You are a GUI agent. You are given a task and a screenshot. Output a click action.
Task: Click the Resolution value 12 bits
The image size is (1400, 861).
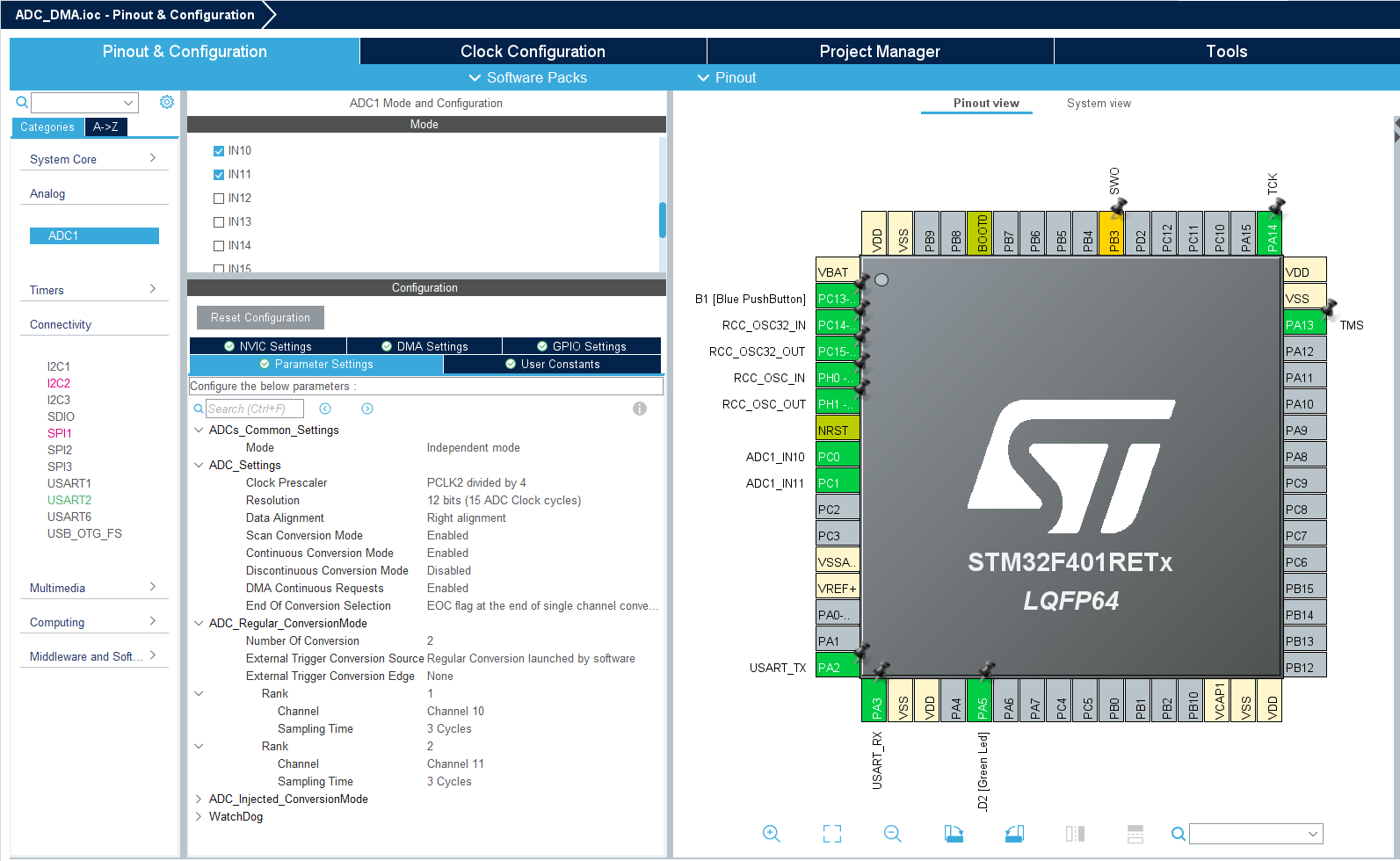(x=504, y=500)
